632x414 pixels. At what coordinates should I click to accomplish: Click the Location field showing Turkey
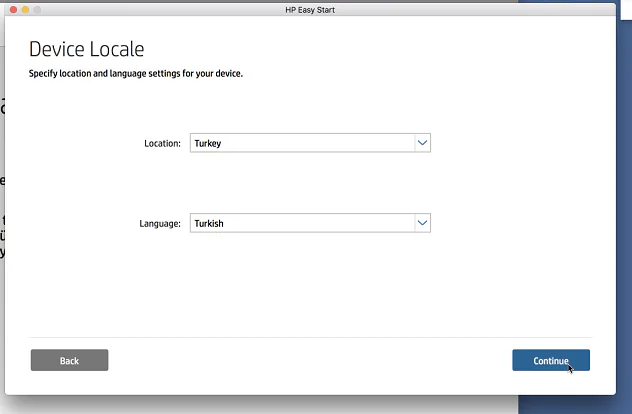pyautogui.click(x=301, y=143)
